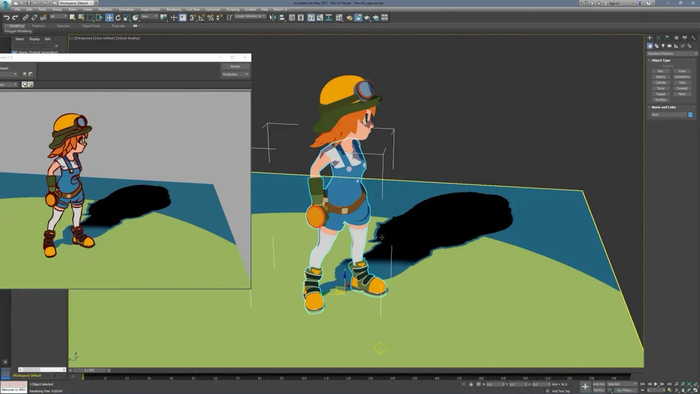Activate the Select and Scale tool
The image size is (700, 394).
coord(127,17)
